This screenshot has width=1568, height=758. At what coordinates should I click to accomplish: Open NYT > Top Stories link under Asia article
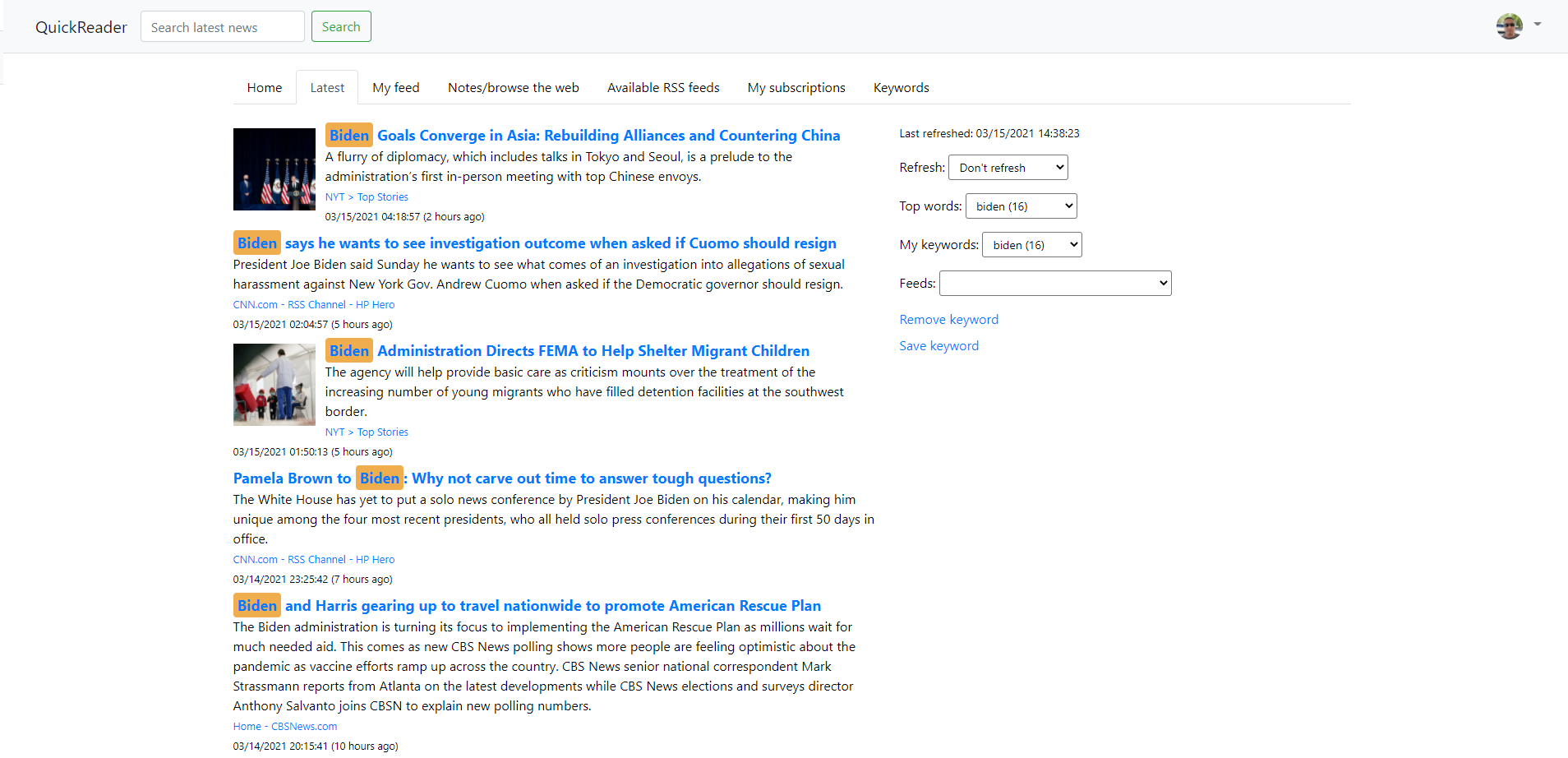[x=367, y=197]
